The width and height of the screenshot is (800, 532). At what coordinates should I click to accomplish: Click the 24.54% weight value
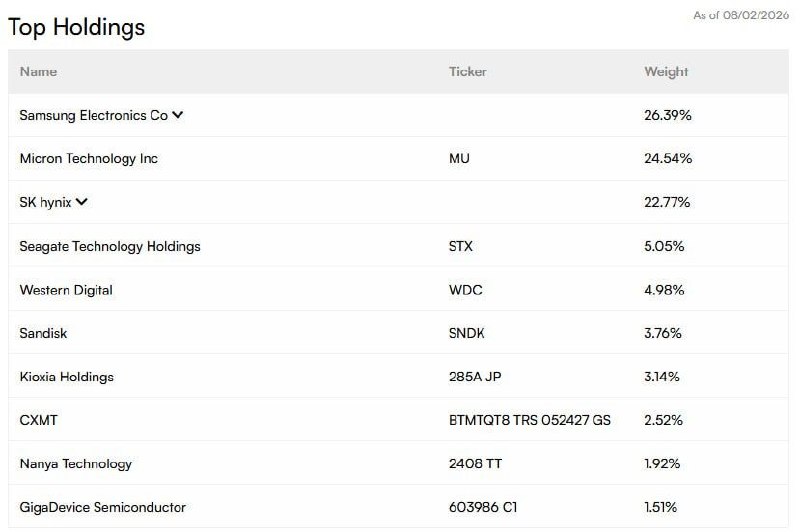tap(668, 159)
